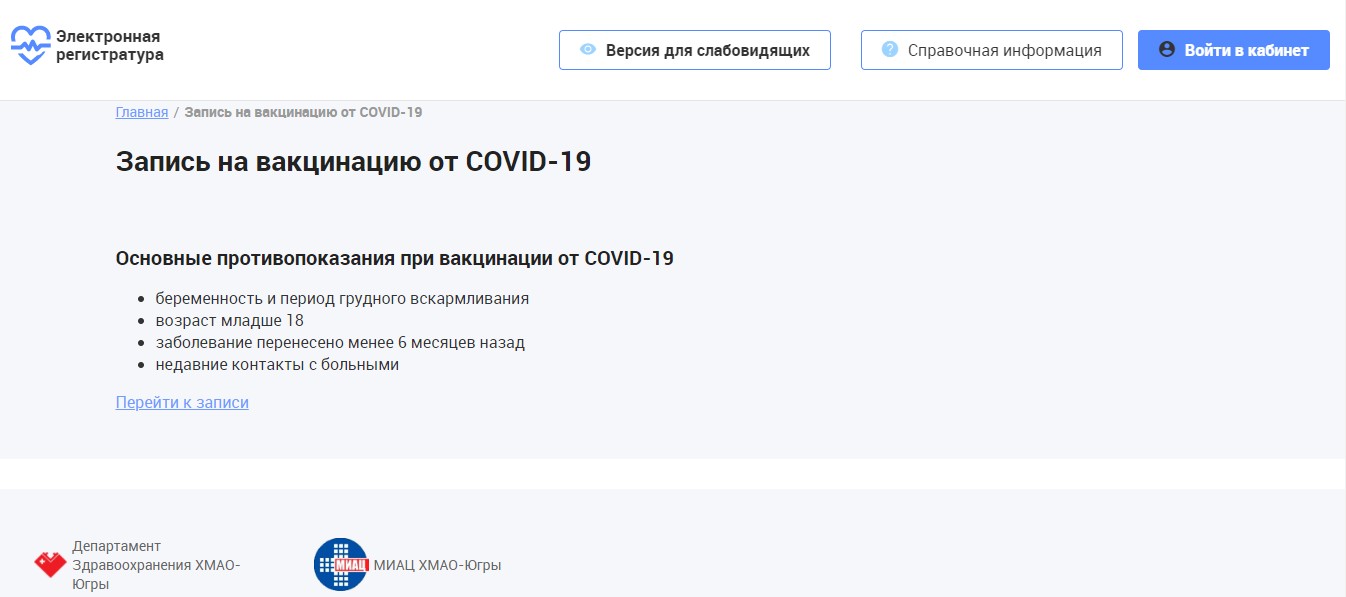Follow the Перейти к записи link
The width and height of the screenshot is (1346, 597).
click(x=182, y=402)
